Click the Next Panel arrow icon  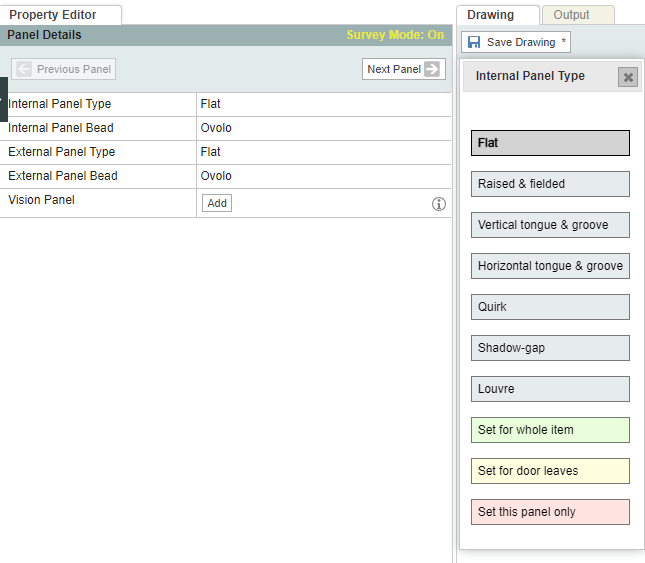[x=432, y=69]
